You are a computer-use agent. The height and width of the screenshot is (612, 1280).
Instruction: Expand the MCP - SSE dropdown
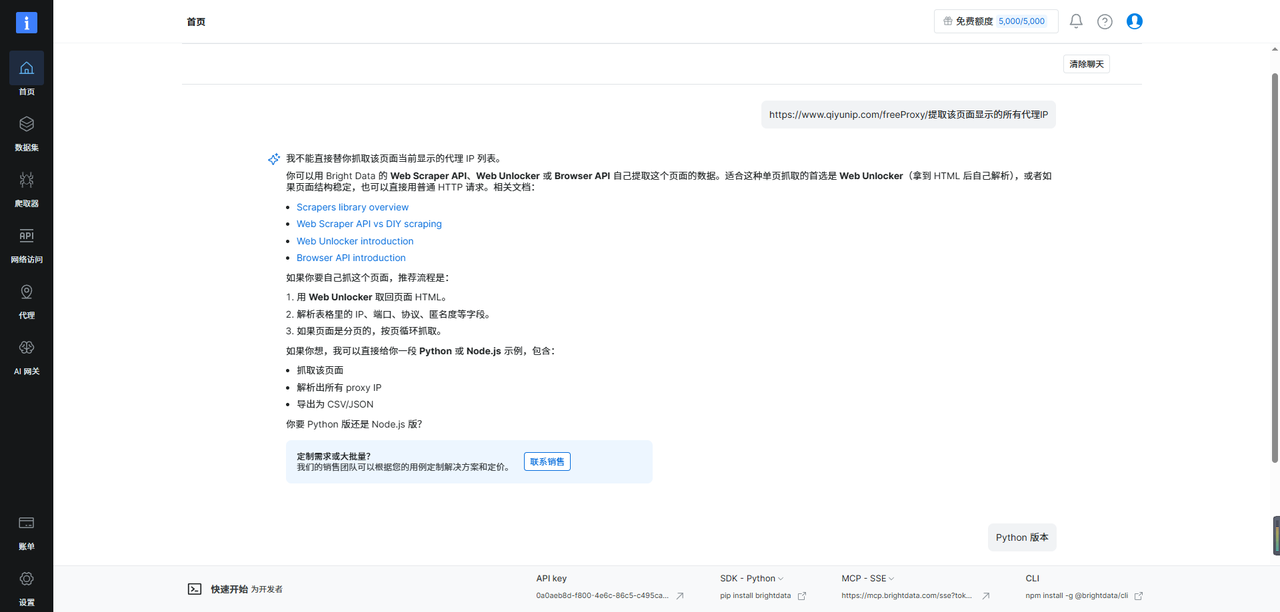(868, 578)
